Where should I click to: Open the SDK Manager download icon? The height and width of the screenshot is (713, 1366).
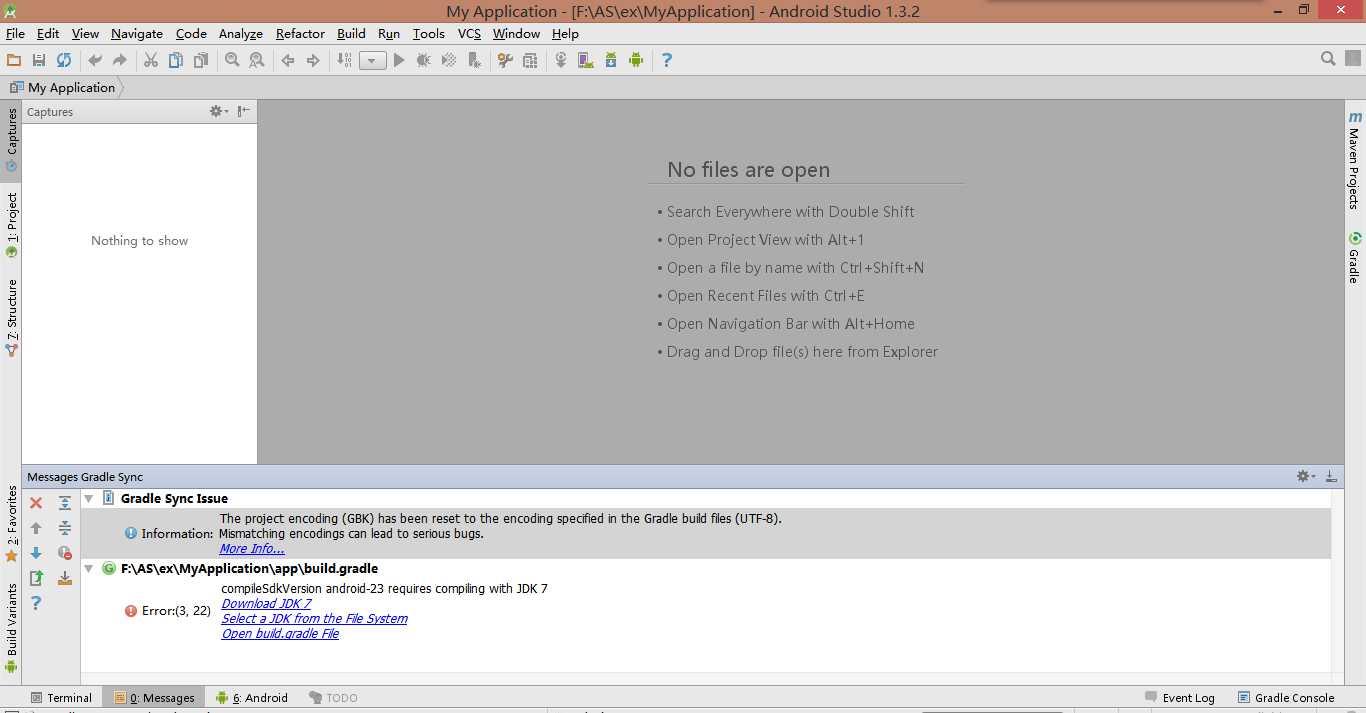click(x=611, y=60)
